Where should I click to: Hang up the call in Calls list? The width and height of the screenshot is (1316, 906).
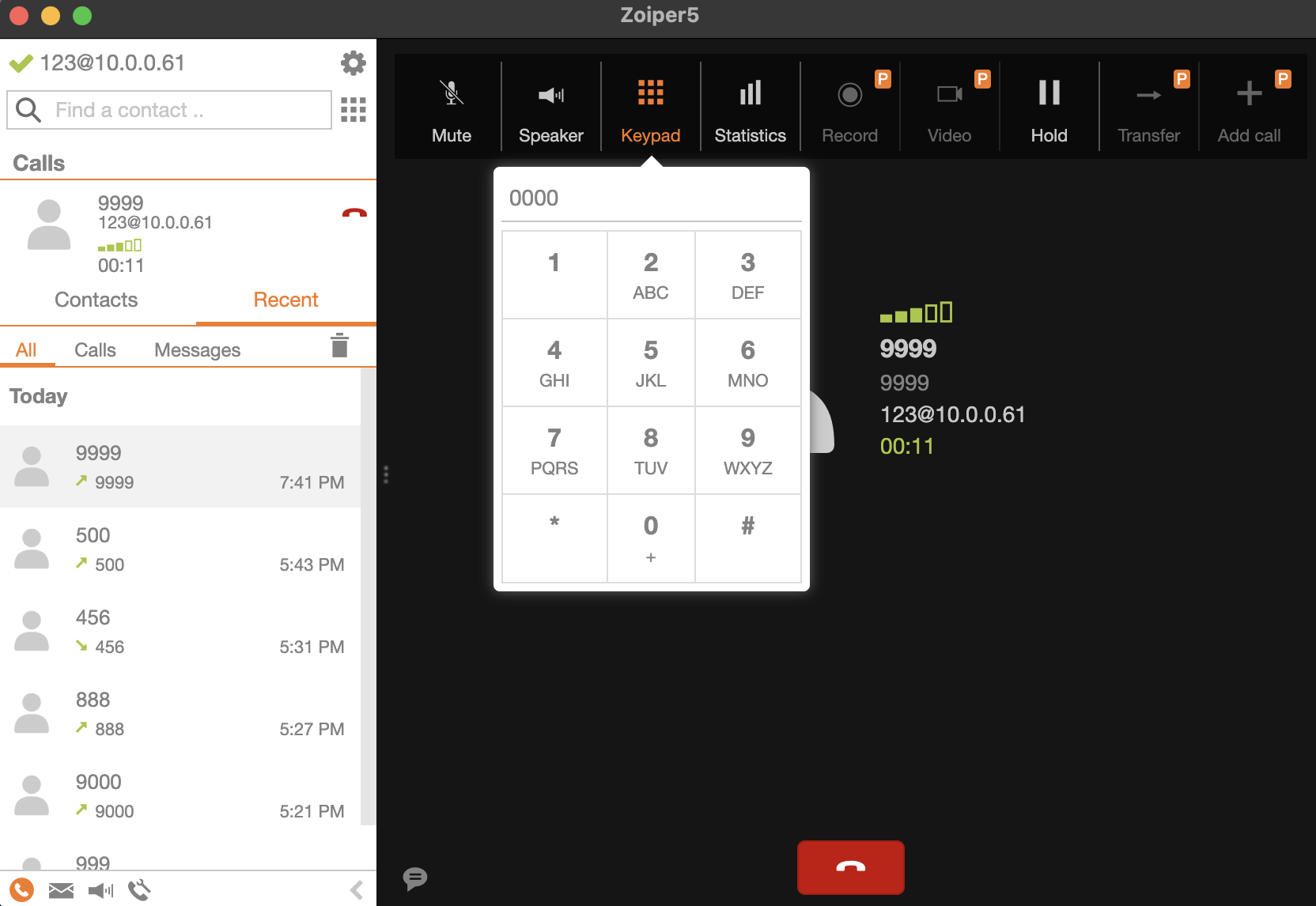coord(354,213)
